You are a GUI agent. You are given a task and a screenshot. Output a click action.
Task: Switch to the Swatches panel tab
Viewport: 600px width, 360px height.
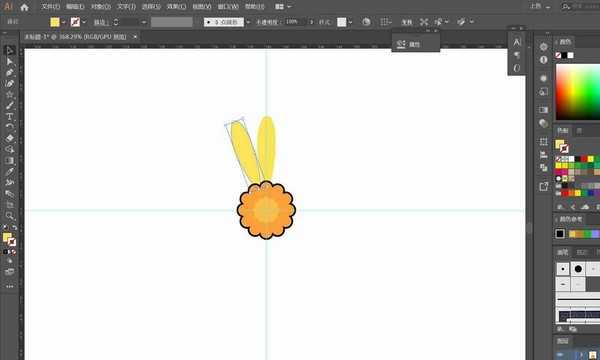pyautogui.click(x=562, y=131)
